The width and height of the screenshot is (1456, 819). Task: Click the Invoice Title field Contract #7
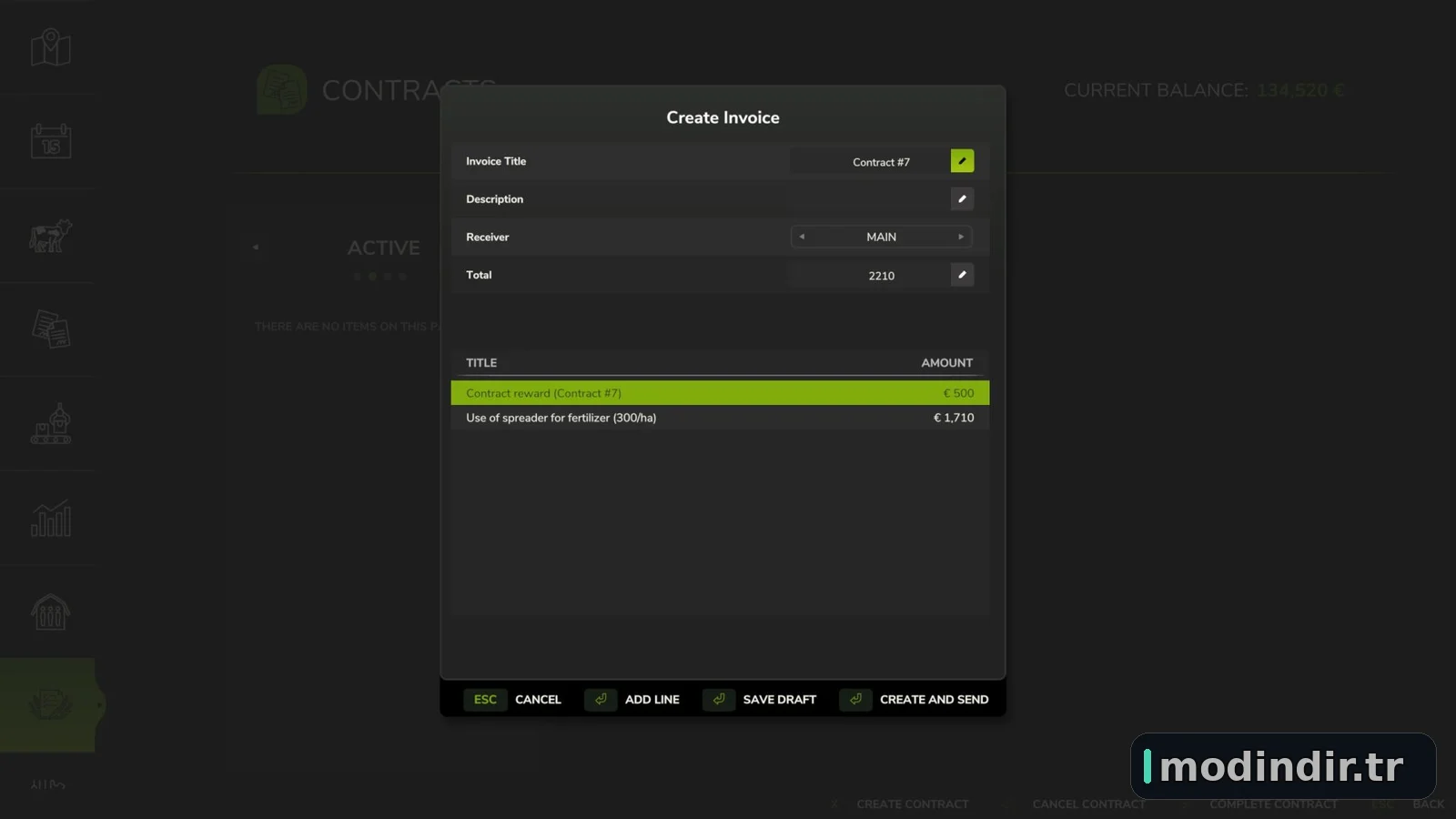click(870, 162)
